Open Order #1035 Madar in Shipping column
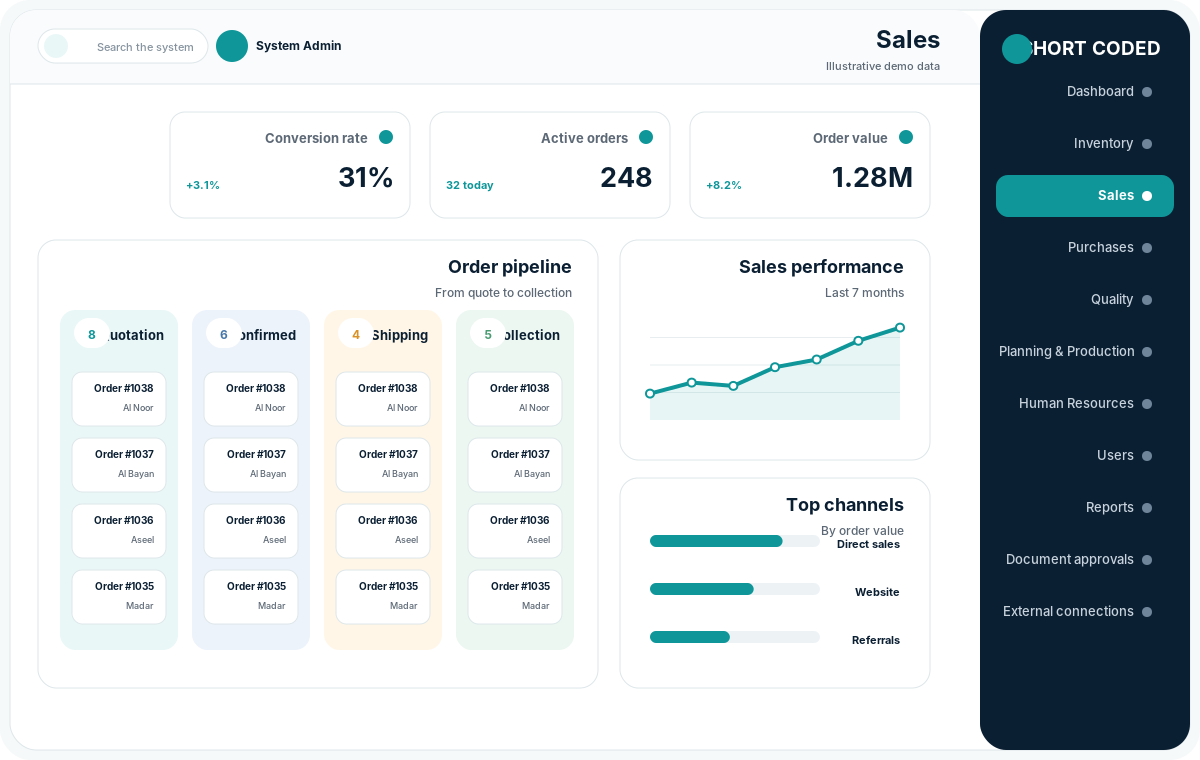 click(383, 597)
